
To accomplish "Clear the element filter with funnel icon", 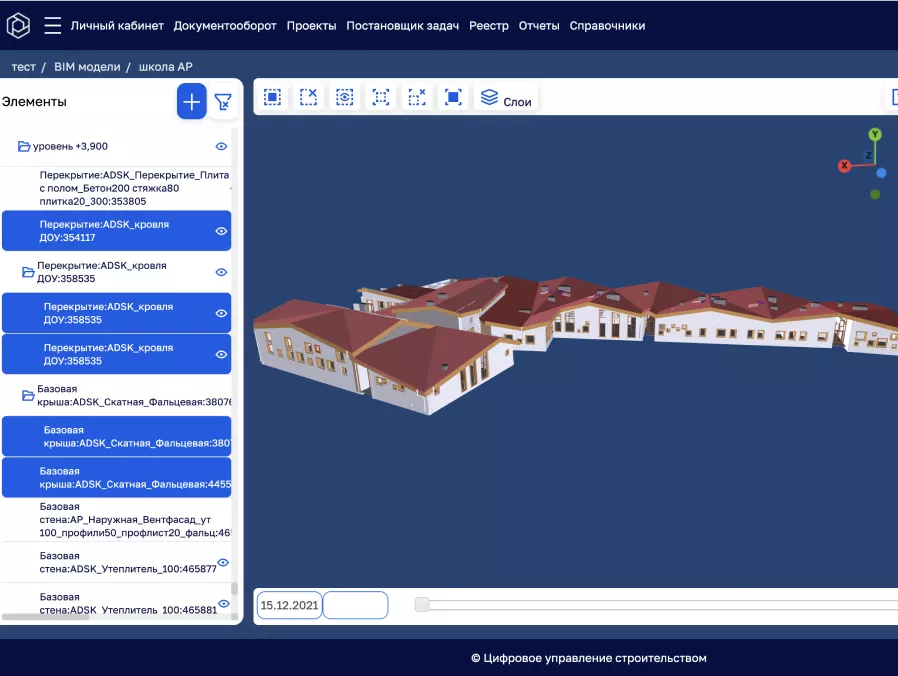I will (223, 102).
